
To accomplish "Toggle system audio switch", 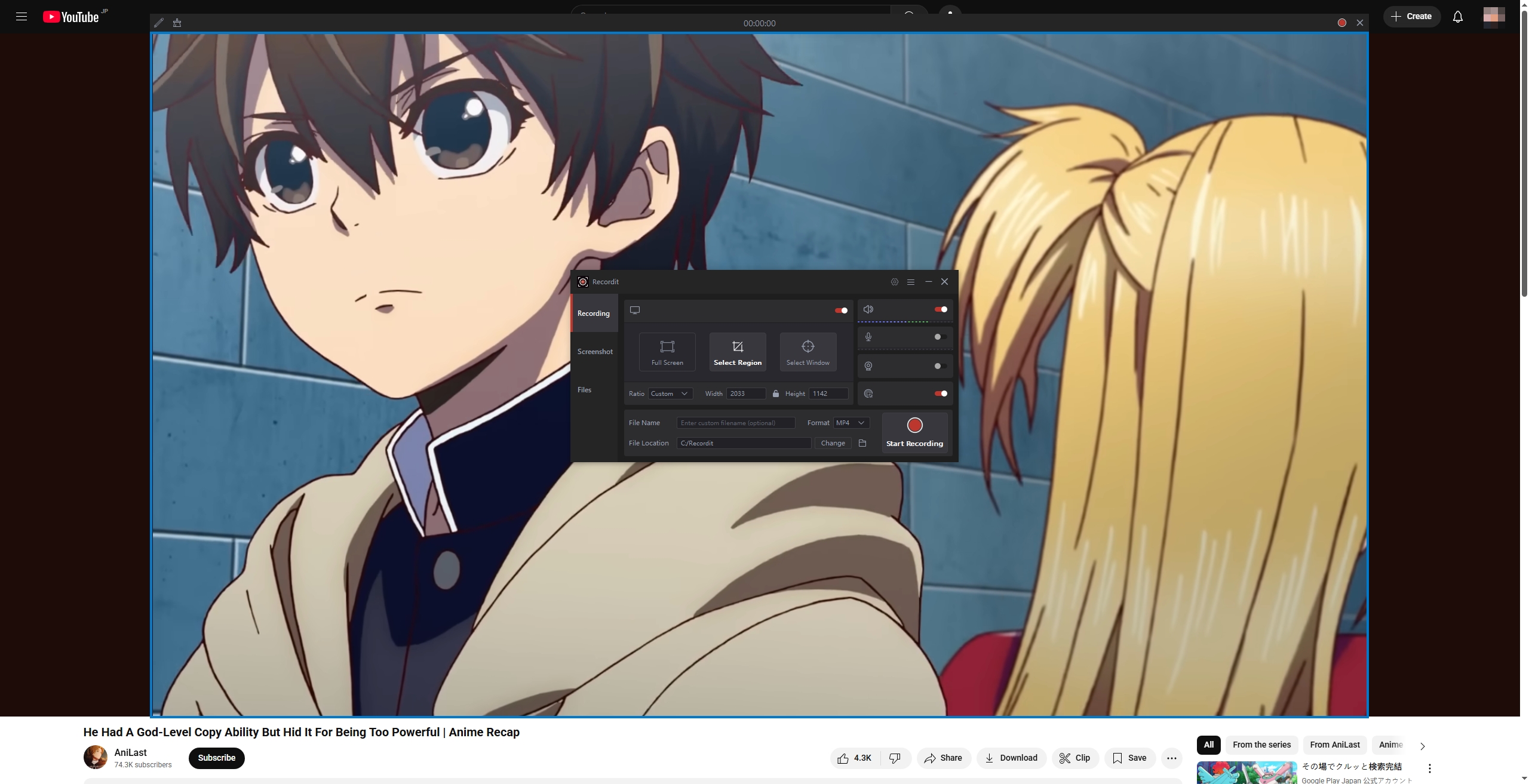I will point(941,309).
